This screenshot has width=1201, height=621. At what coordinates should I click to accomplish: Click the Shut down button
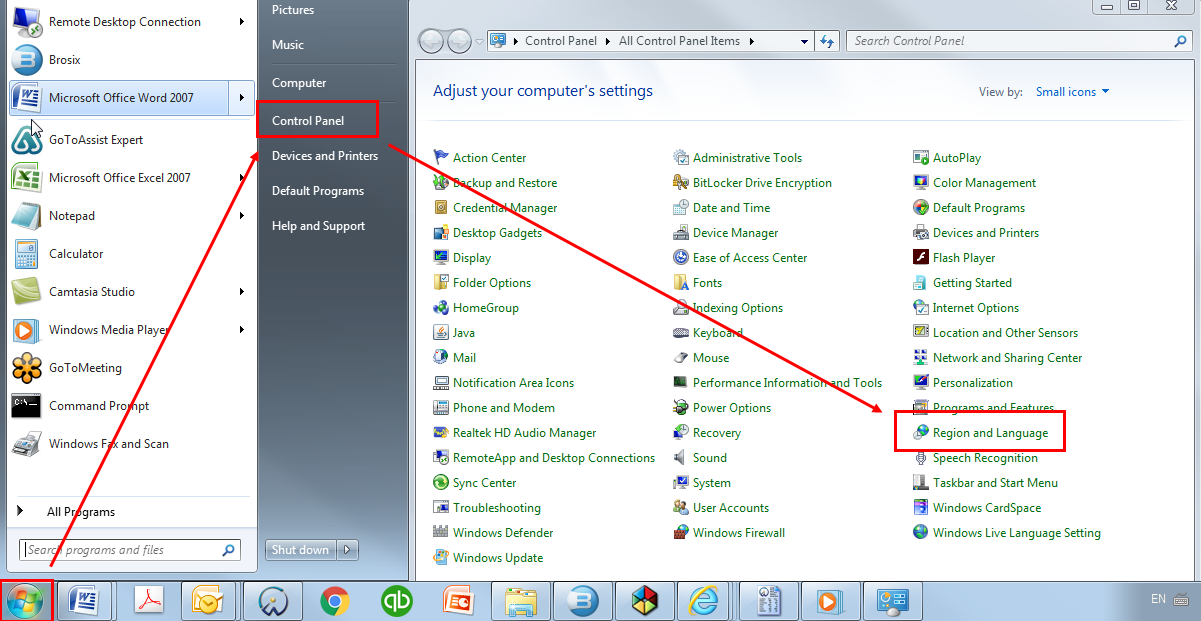click(x=301, y=550)
